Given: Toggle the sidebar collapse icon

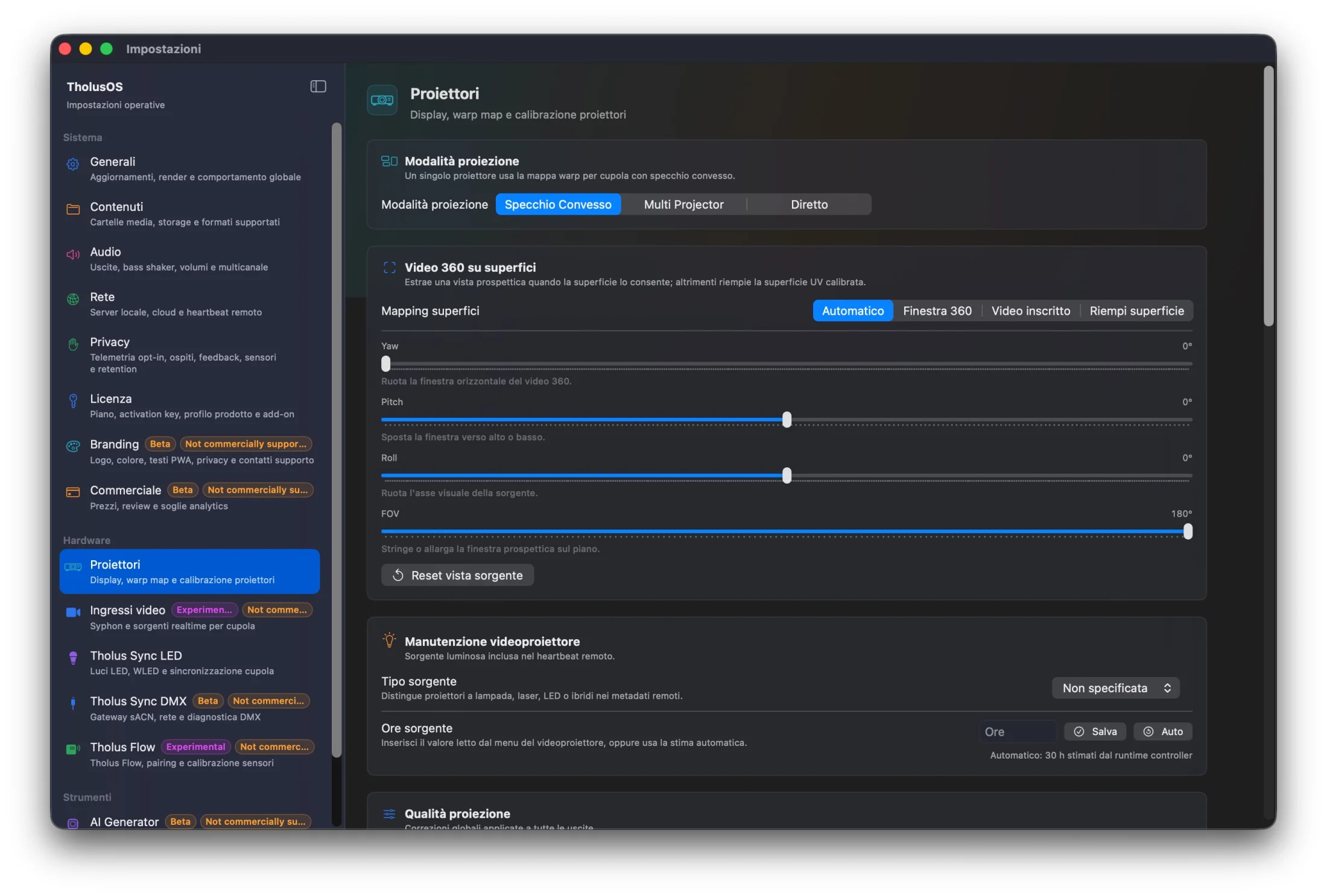Looking at the screenshot, I should [x=318, y=86].
